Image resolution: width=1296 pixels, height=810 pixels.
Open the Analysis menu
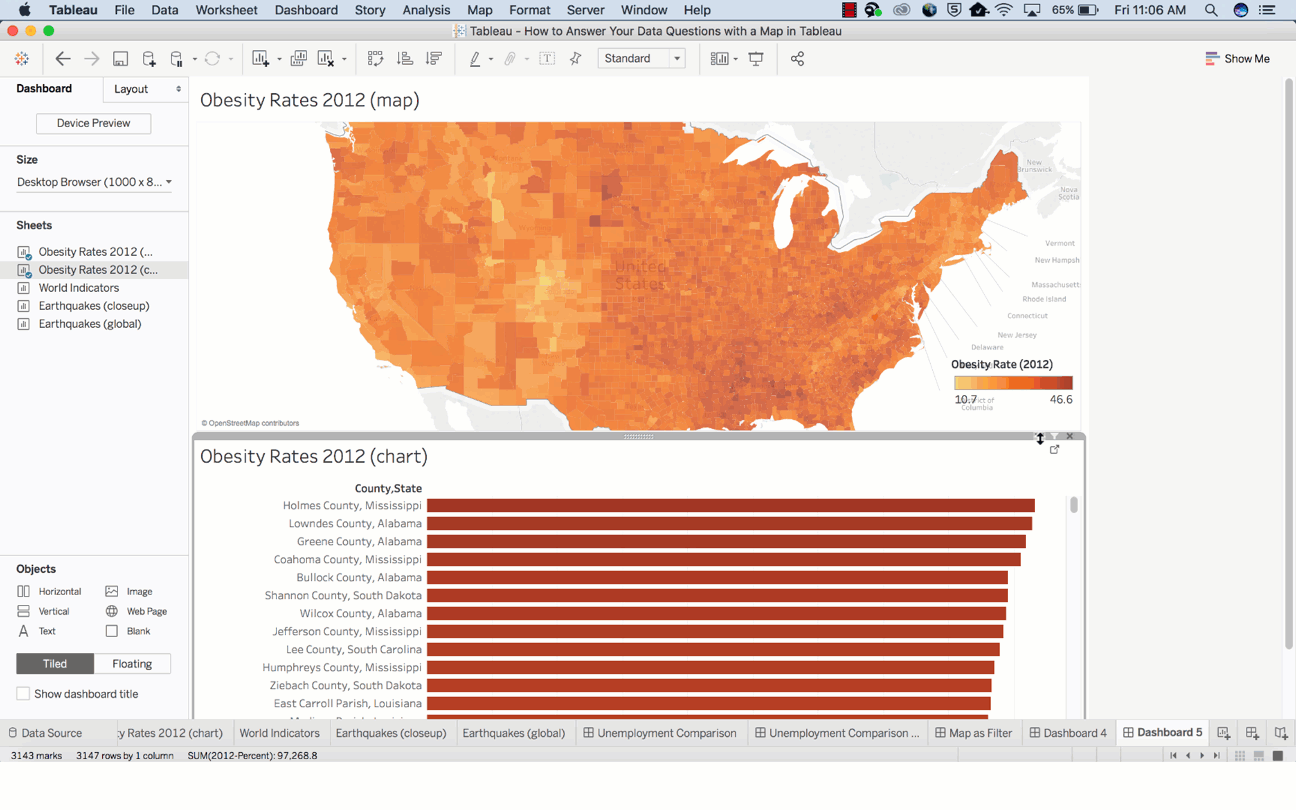(426, 10)
